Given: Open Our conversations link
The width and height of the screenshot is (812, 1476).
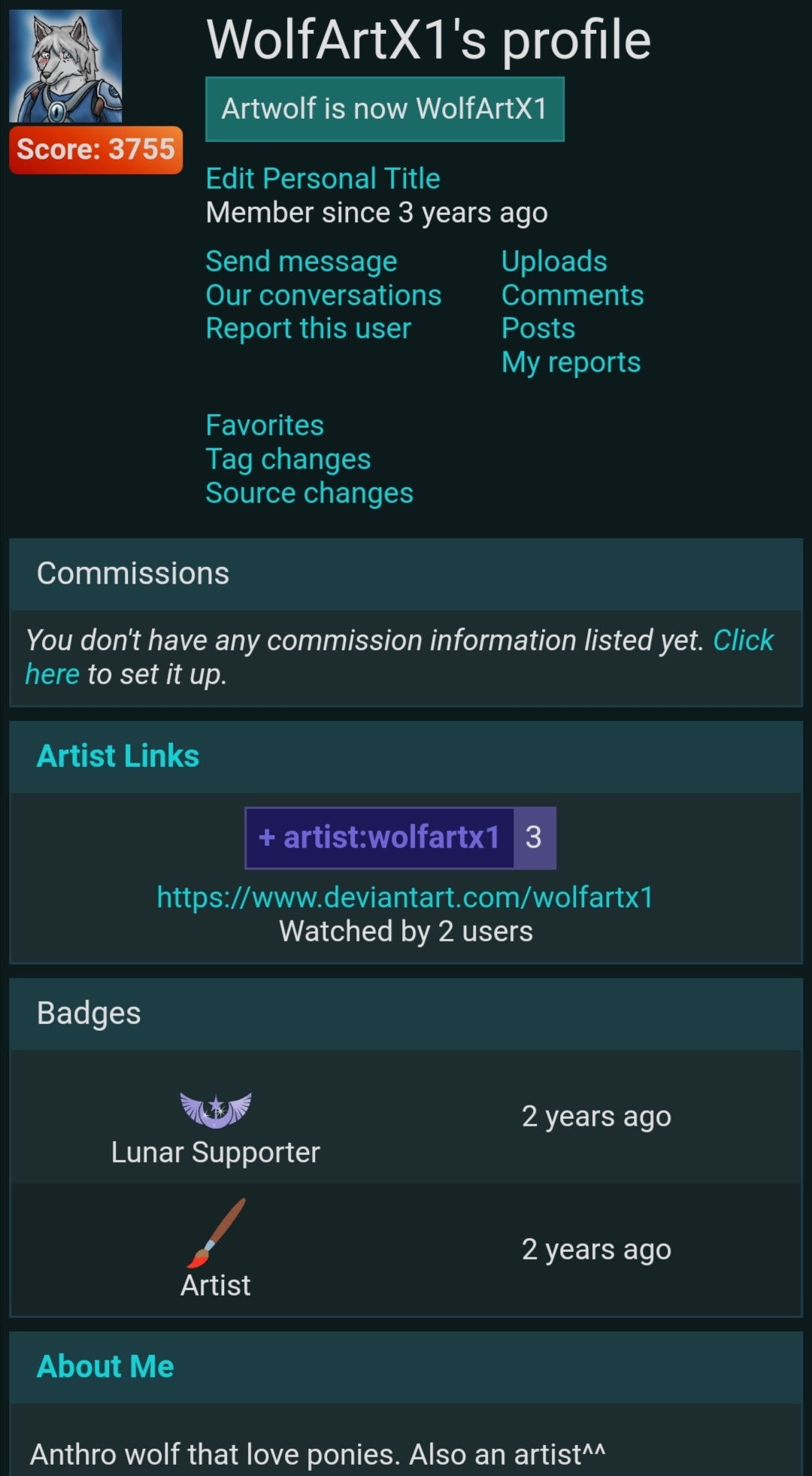Looking at the screenshot, I should click(x=323, y=296).
